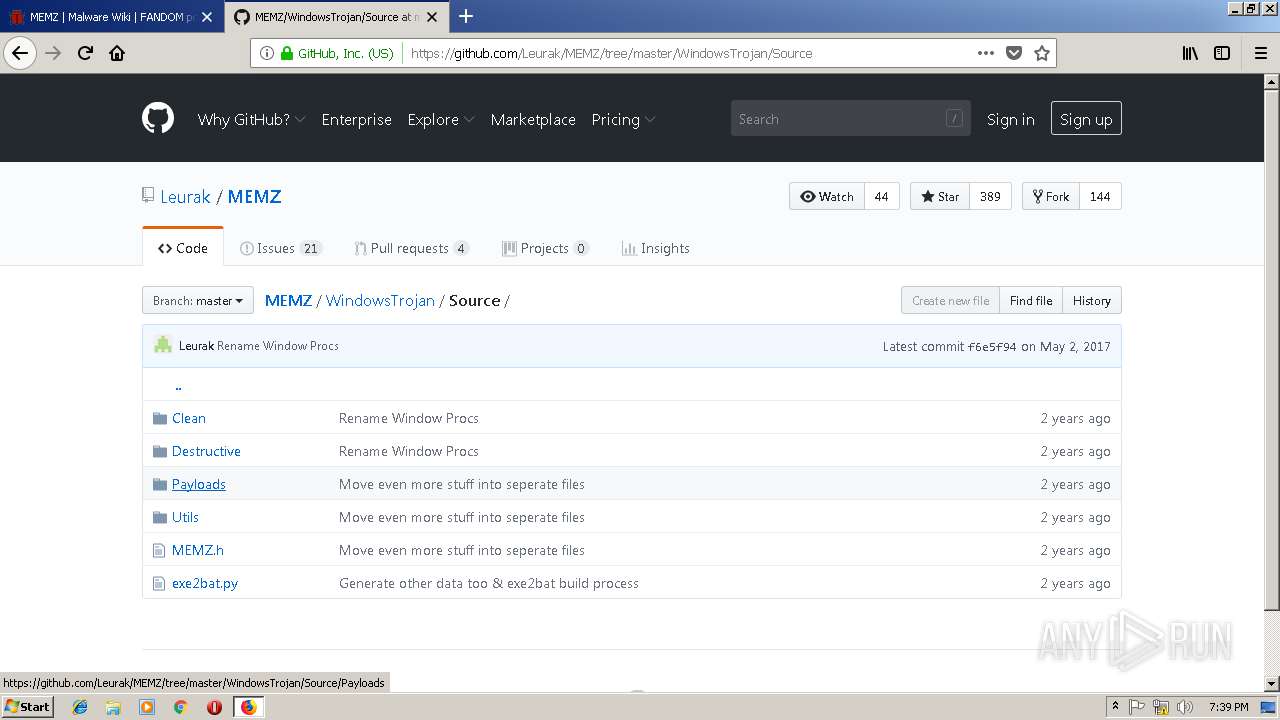Open latest commit f6e5f94
The width and height of the screenshot is (1280, 720).
[x=992, y=346]
